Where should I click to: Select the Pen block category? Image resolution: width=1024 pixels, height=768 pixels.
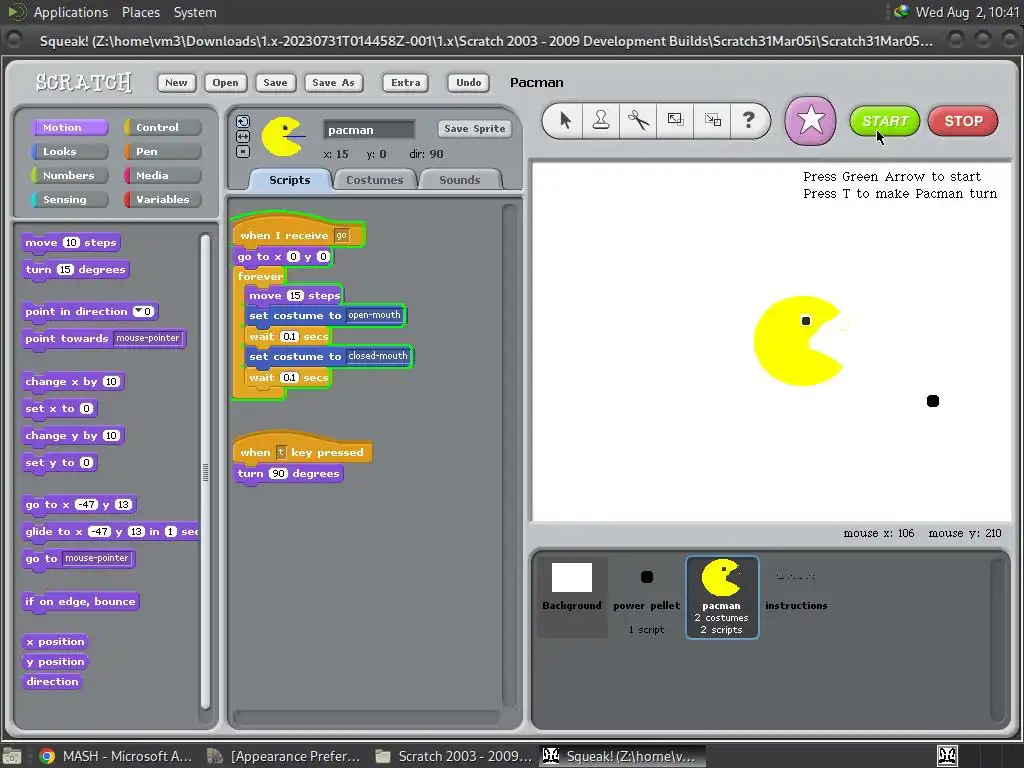tap(163, 152)
